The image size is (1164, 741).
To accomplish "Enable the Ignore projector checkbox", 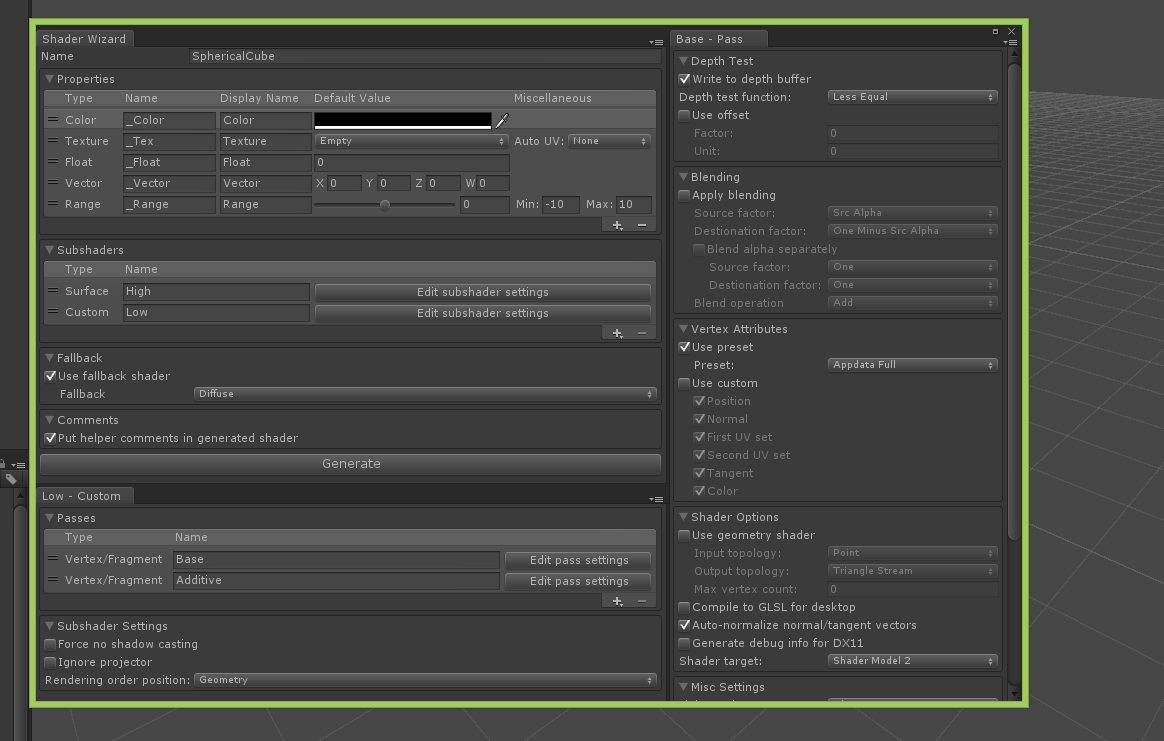I will (50, 662).
